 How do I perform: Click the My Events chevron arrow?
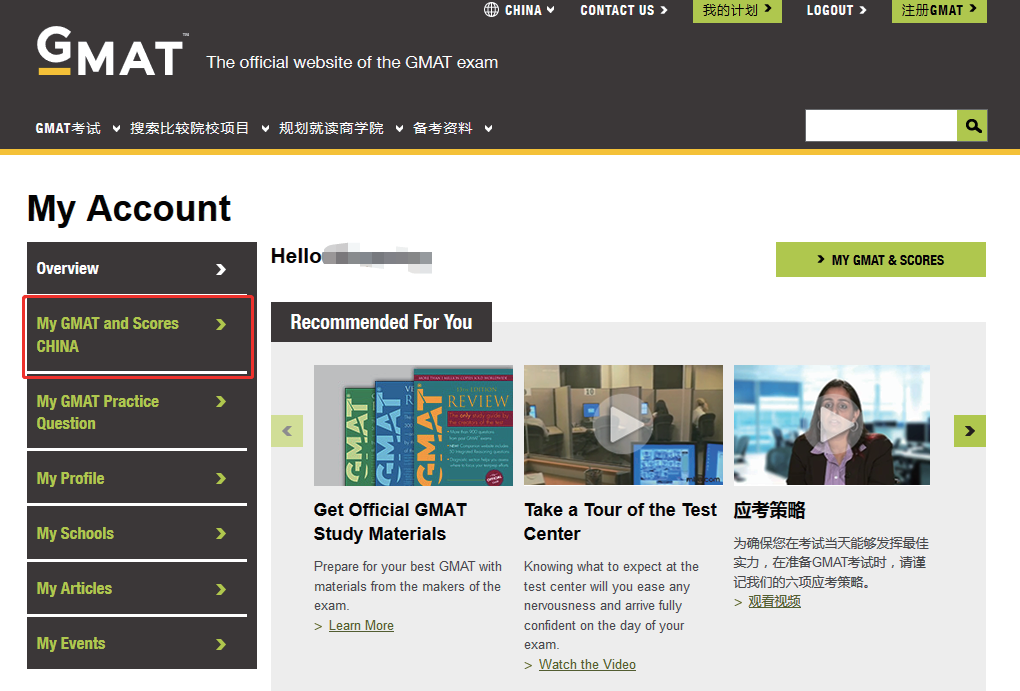221,644
